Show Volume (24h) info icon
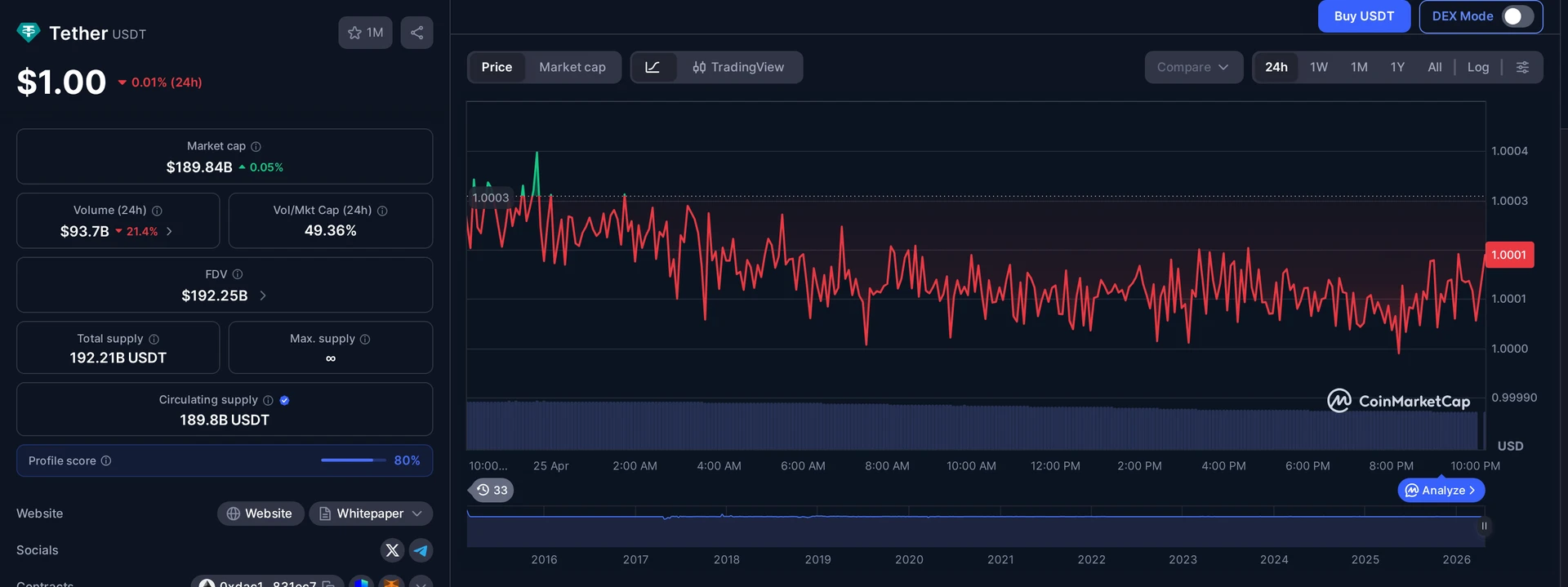The width and height of the screenshot is (1568, 587). [x=157, y=211]
